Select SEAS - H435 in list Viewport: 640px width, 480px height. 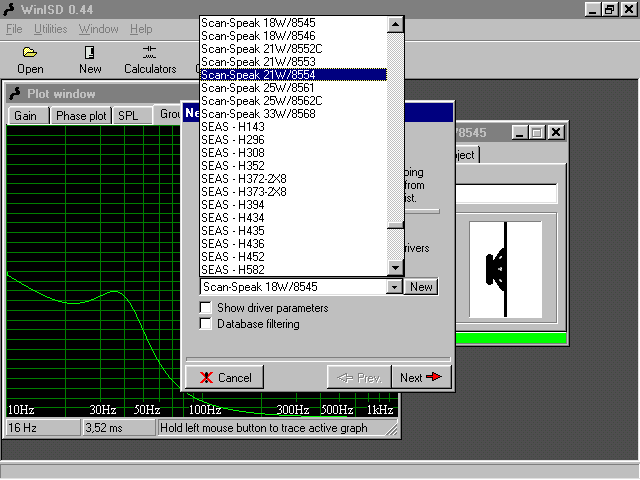(293, 231)
